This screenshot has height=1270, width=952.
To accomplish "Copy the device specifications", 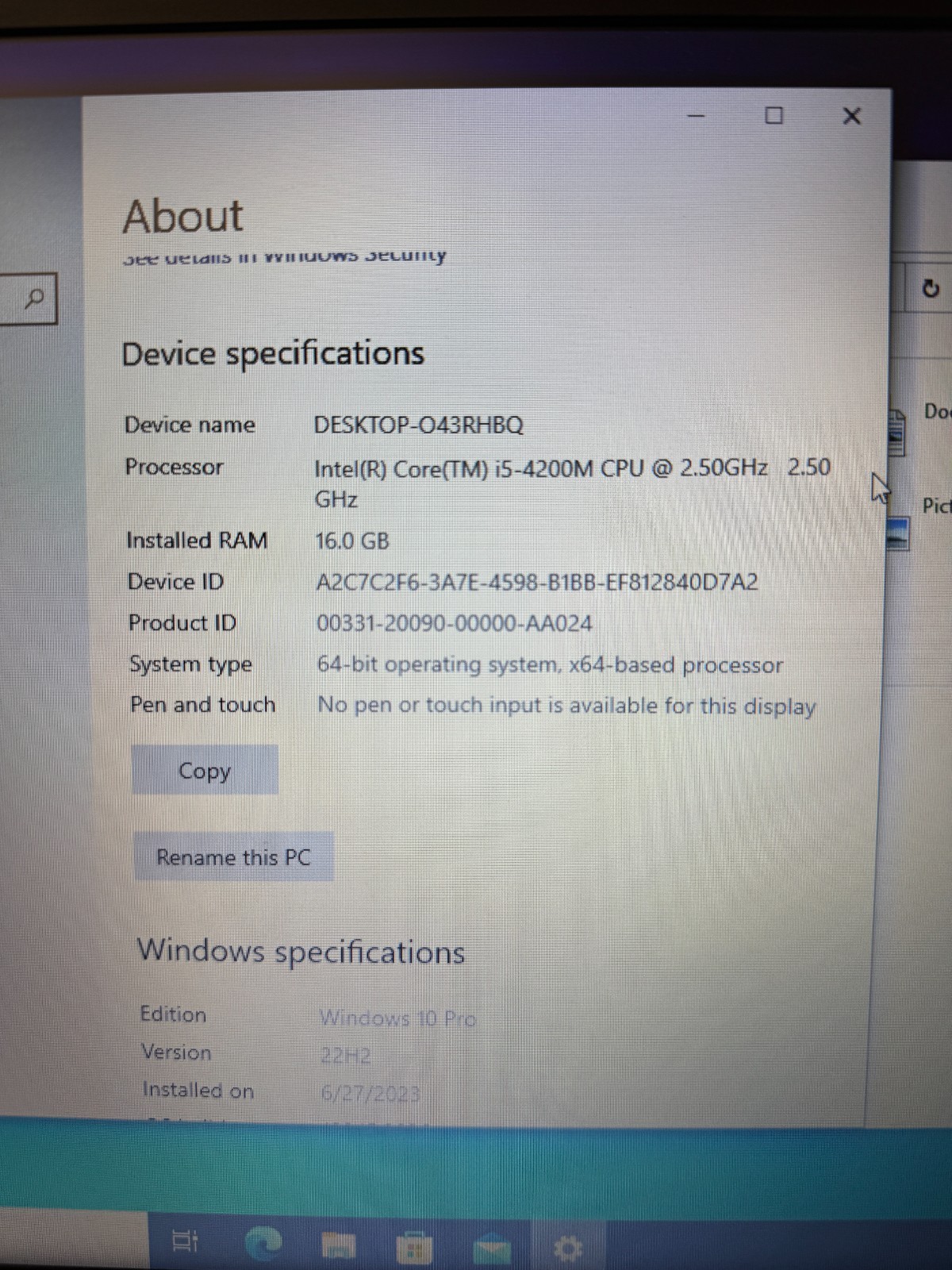I will click(205, 770).
